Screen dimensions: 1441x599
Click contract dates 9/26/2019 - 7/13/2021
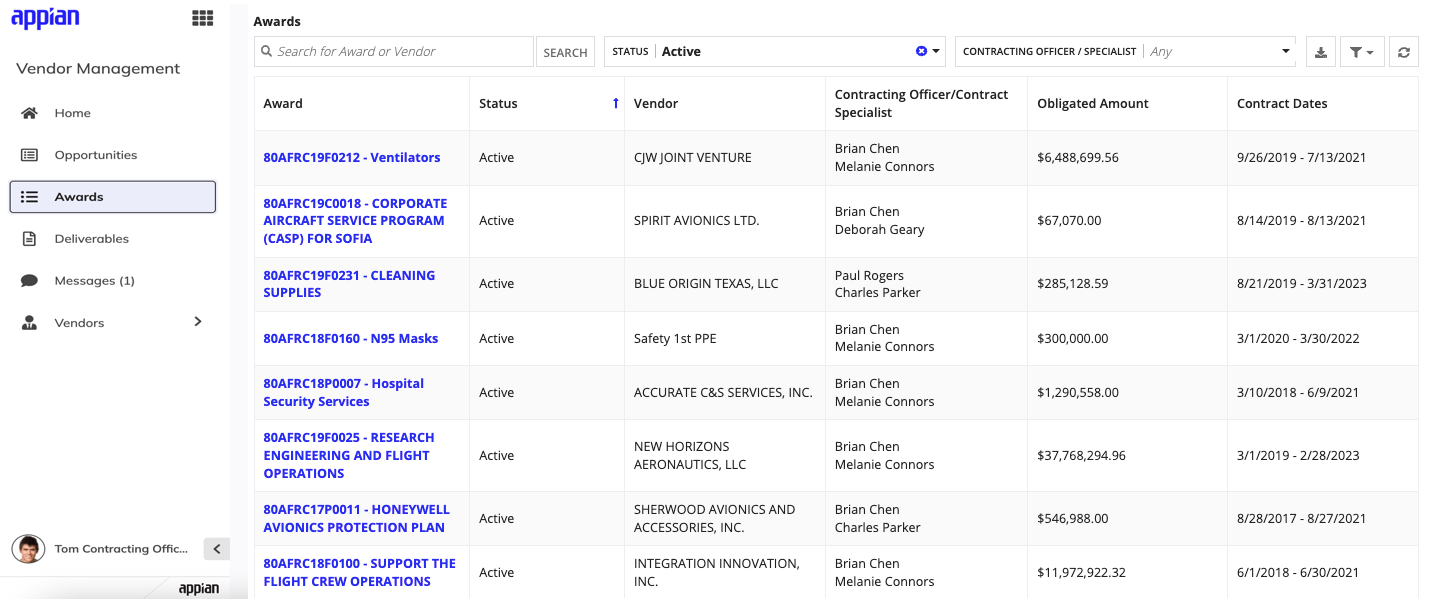click(1302, 158)
